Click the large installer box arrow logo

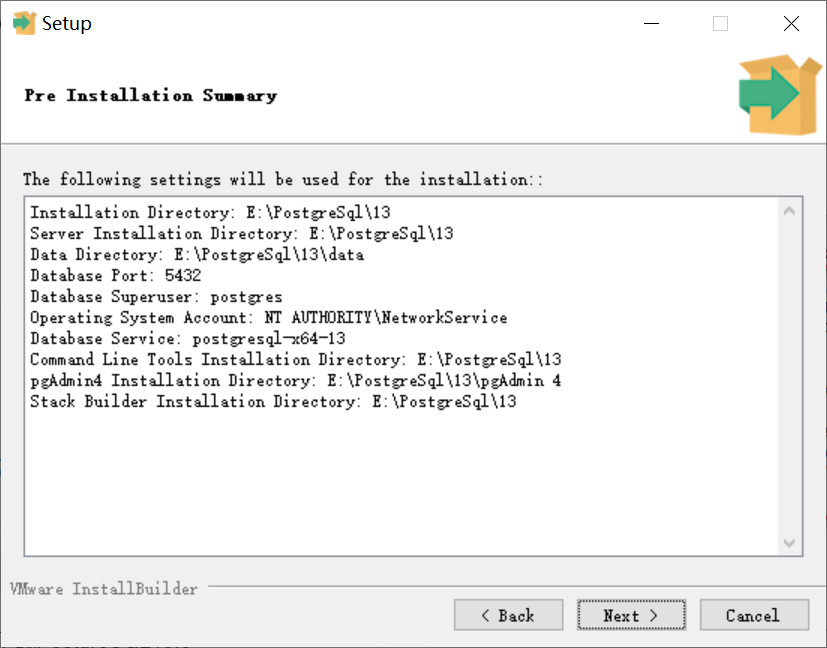[780, 95]
